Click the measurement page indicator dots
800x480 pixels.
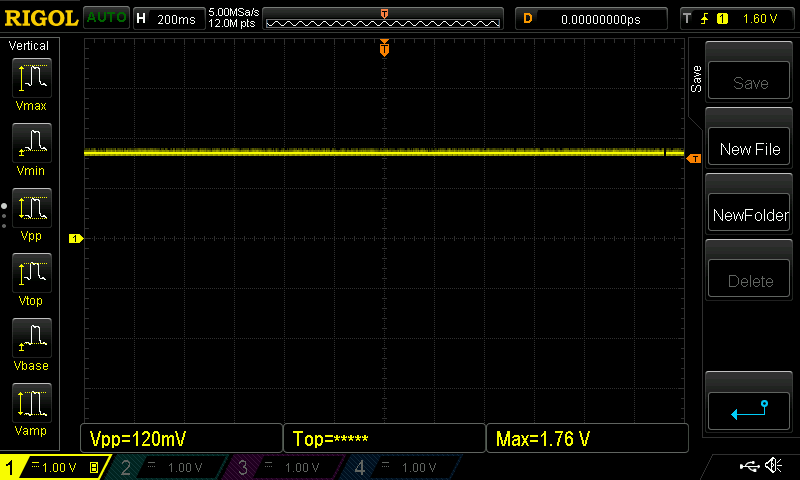(4, 216)
